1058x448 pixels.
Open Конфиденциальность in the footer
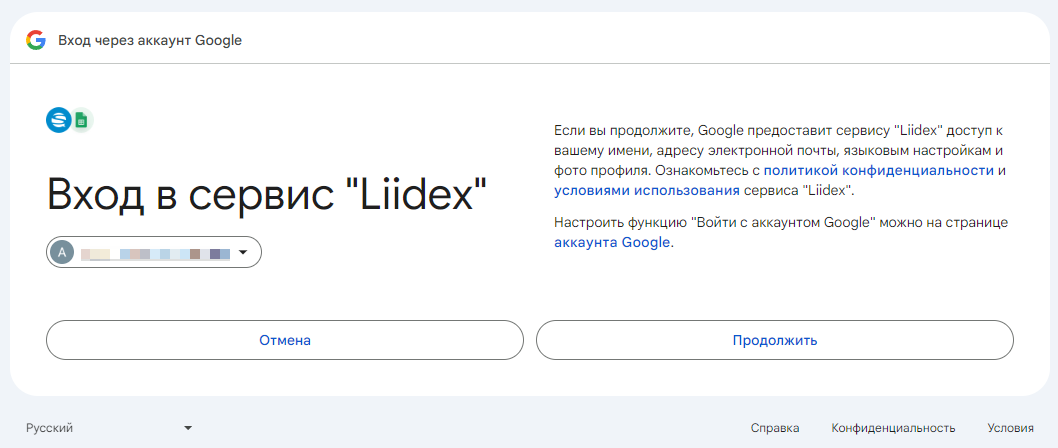893,428
